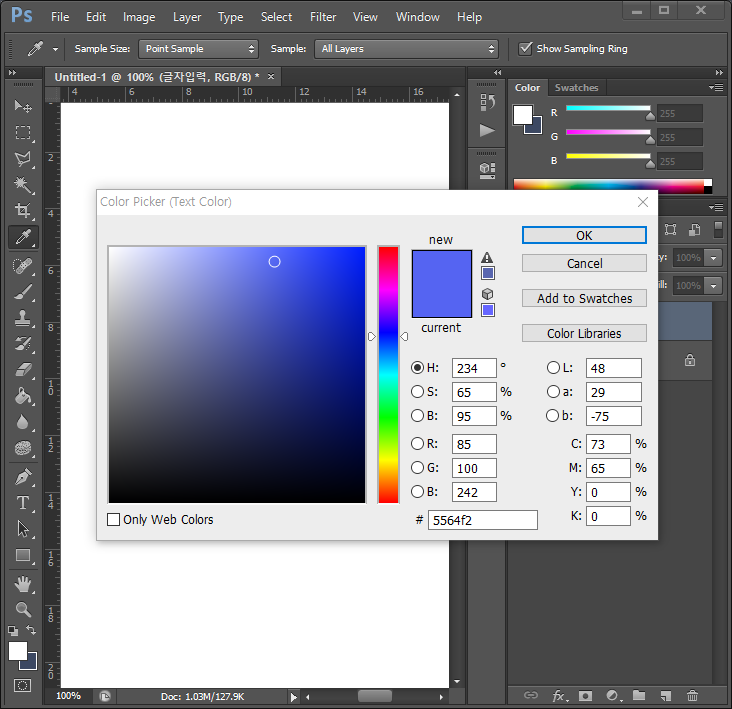This screenshot has height=709, width=732.
Task: Click the hex color field 5564f2
Action: tap(483, 520)
